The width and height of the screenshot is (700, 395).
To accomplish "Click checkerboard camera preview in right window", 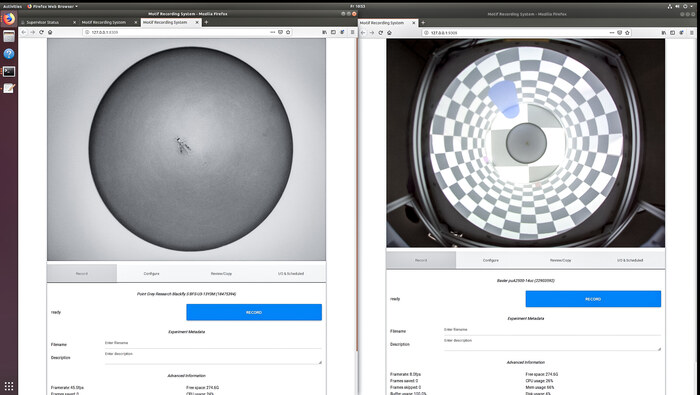I will coord(525,143).
